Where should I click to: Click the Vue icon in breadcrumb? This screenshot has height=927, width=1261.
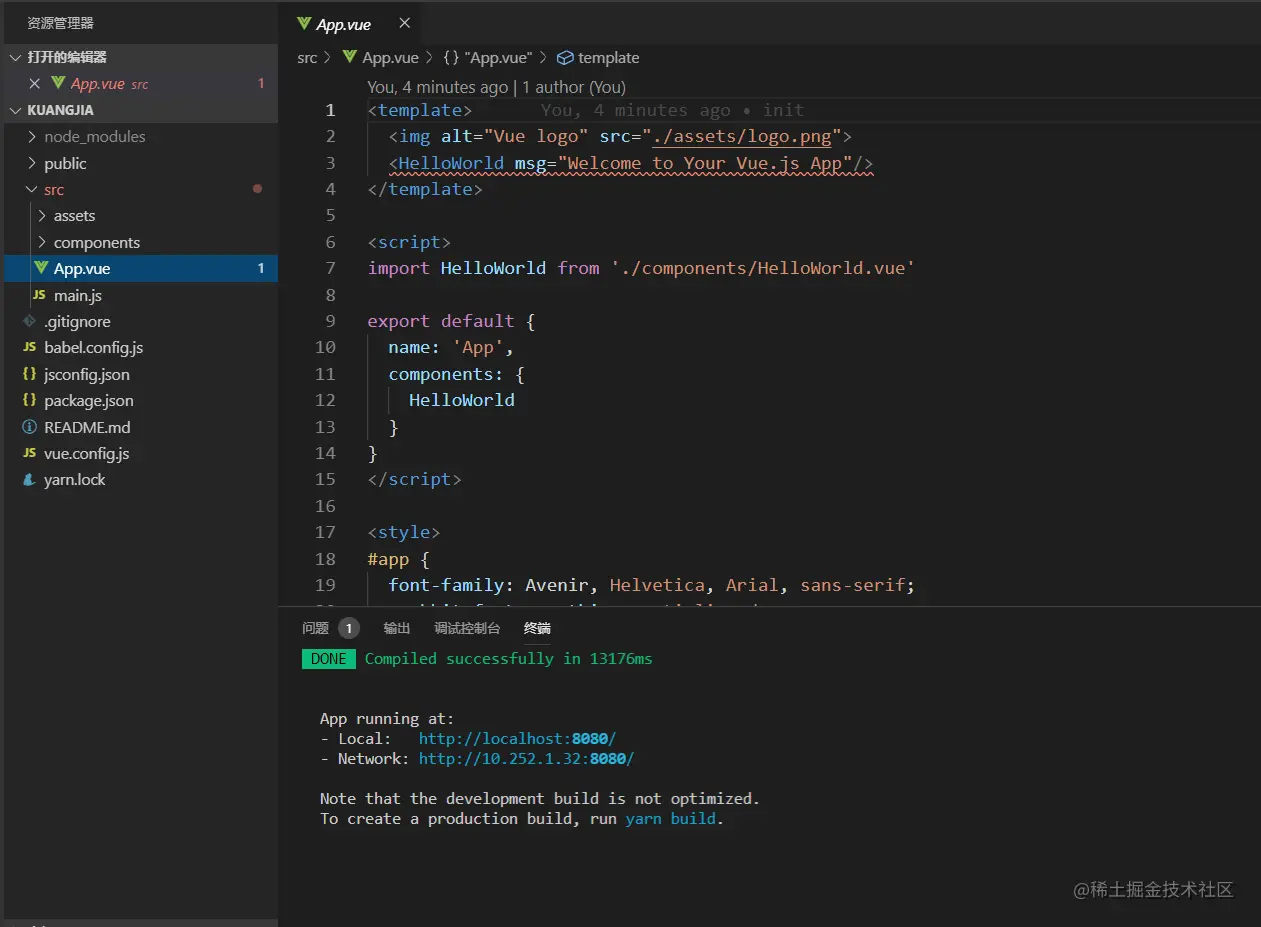[x=349, y=58]
